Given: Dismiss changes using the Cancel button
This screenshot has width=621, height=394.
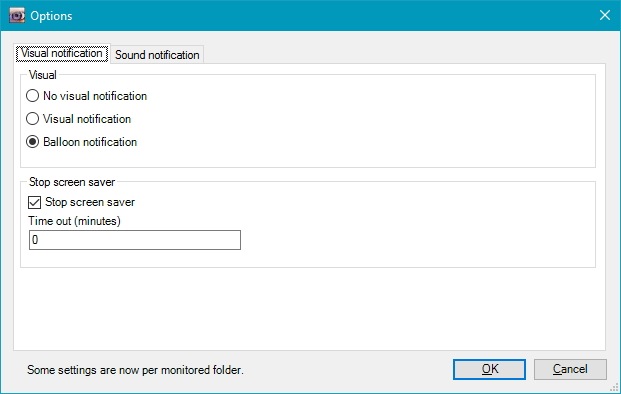Looking at the screenshot, I should pyautogui.click(x=570, y=369).
